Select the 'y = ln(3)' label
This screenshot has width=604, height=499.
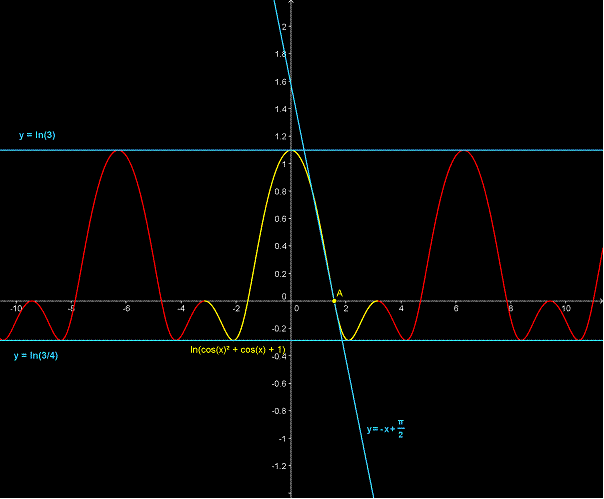(x=40, y=134)
